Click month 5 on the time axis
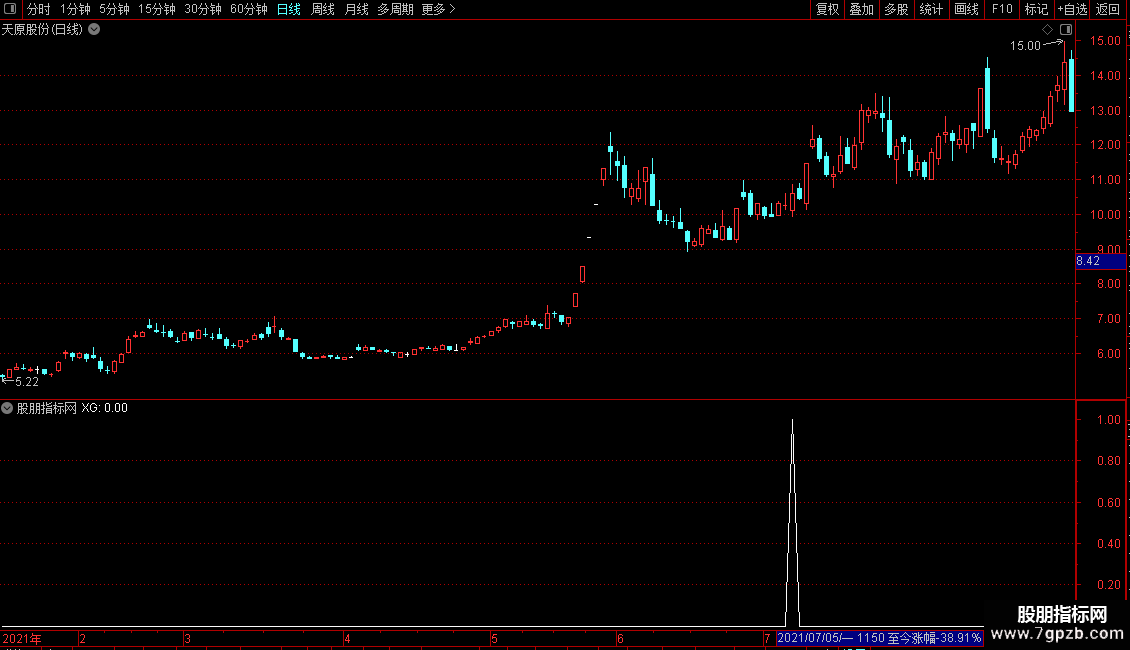 click(494, 638)
